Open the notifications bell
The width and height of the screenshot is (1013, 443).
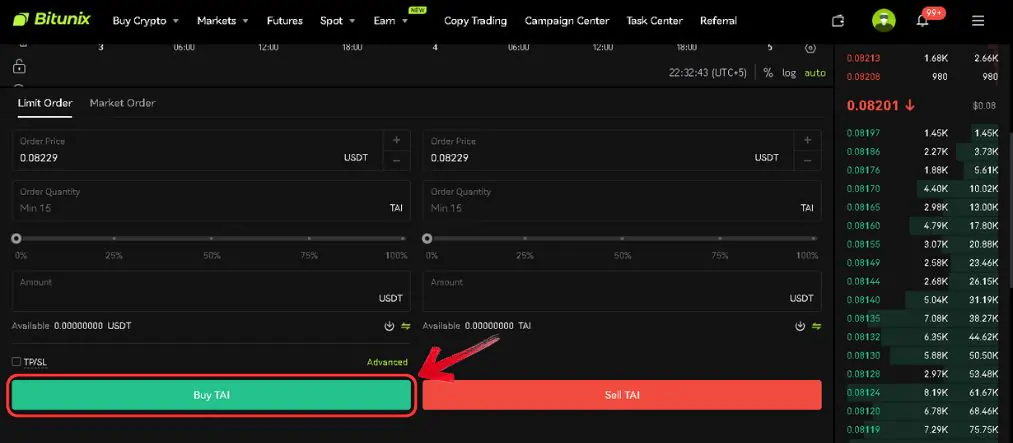click(923, 21)
